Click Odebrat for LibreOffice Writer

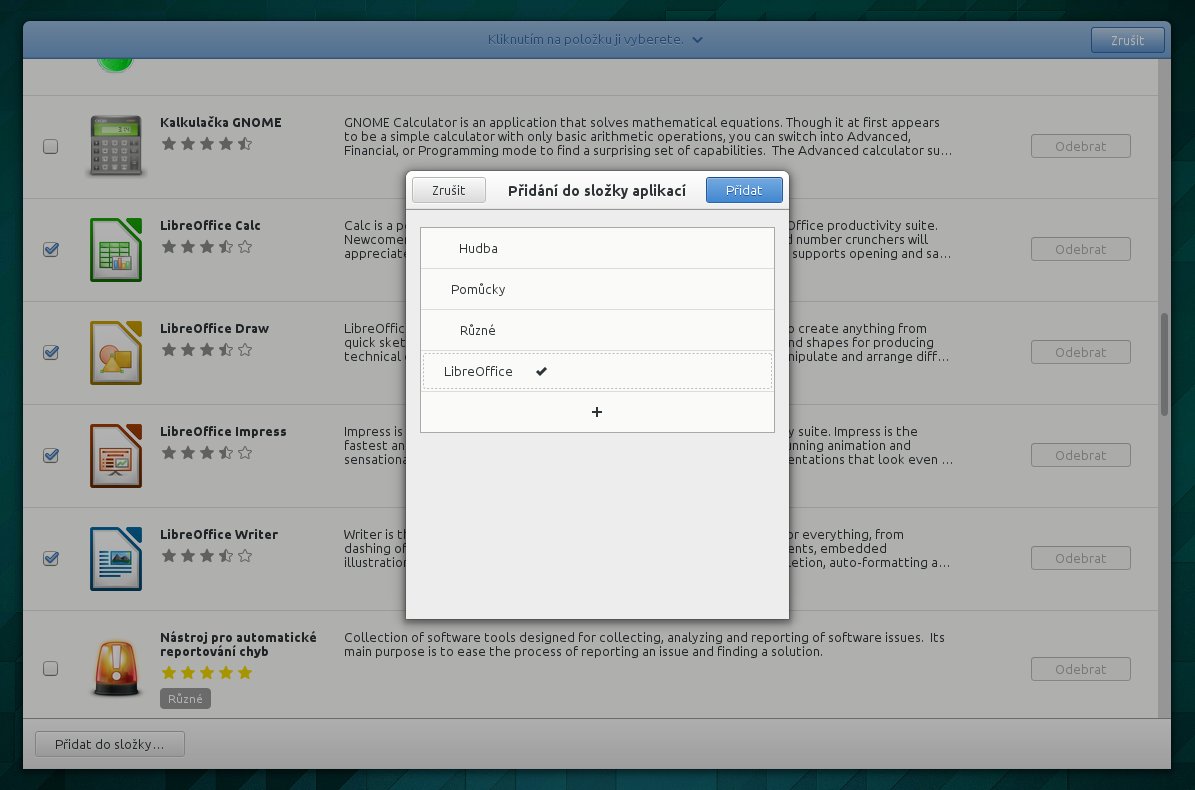(x=1081, y=558)
